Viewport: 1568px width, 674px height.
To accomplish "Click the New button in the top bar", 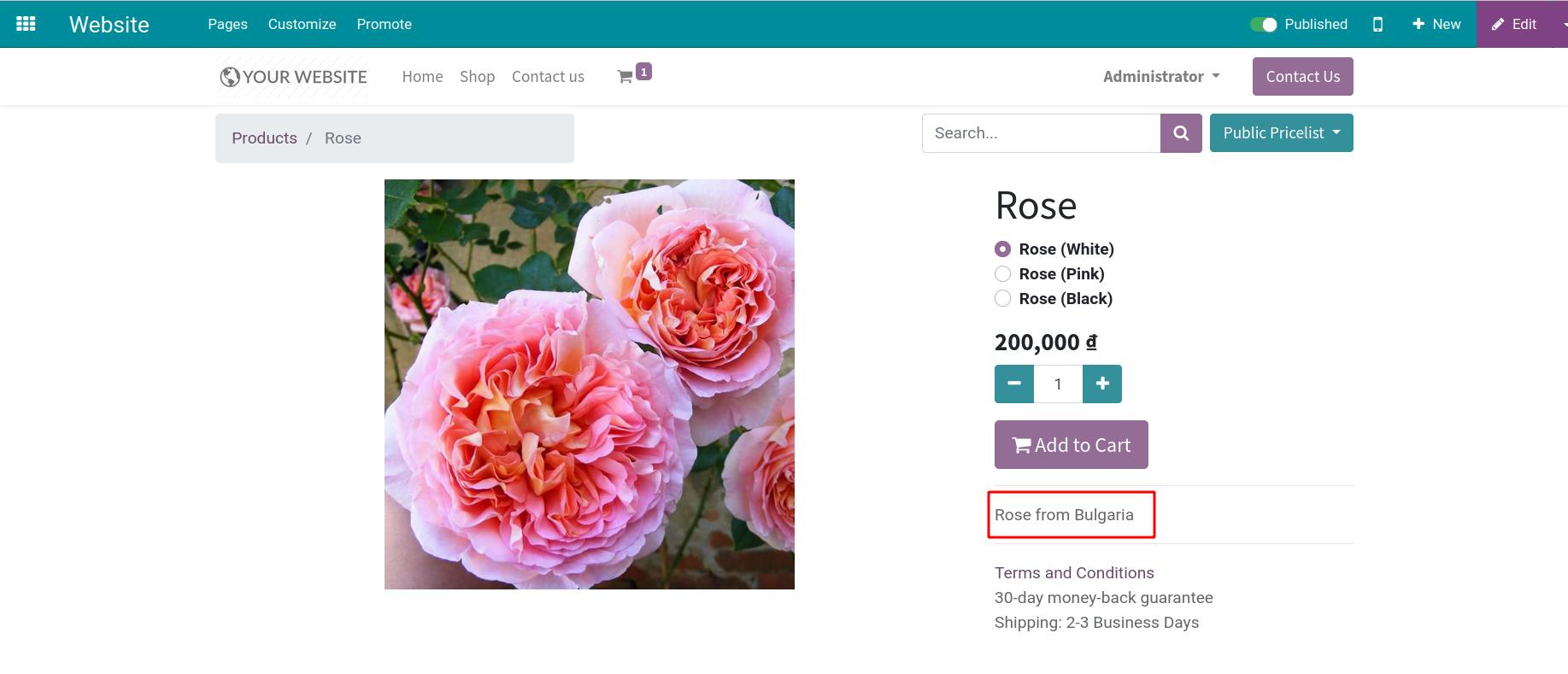I will (x=1436, y=24).
